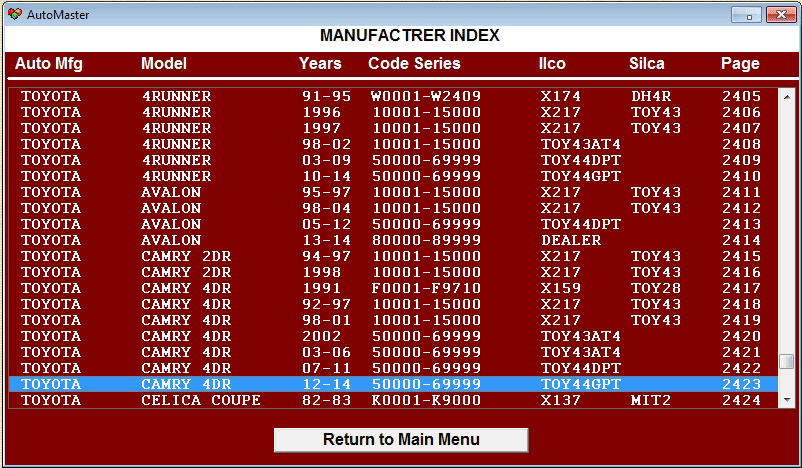Viewport: 802px width, 468px height.
Task: Select the 4RUNNER 98-02 row
Action: click(x=393, y=144)
